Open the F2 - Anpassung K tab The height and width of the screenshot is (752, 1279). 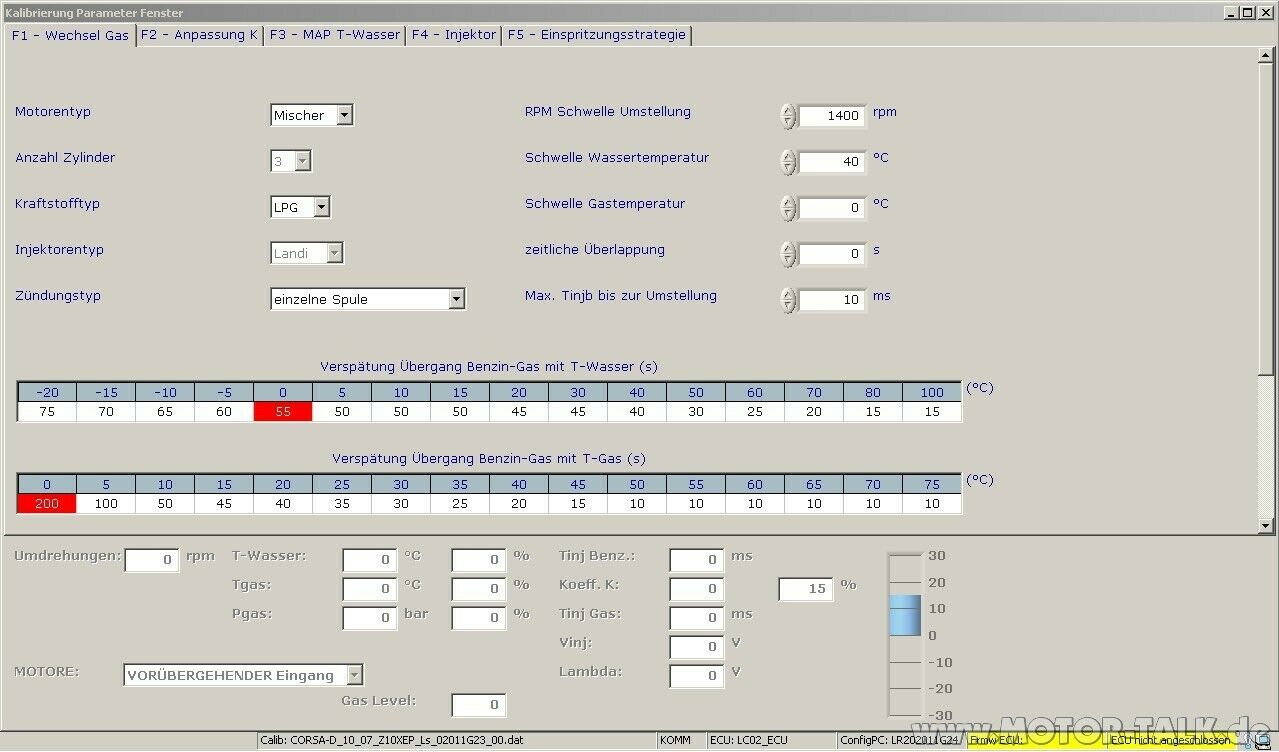pyautogui.click(x=200, y=35)
